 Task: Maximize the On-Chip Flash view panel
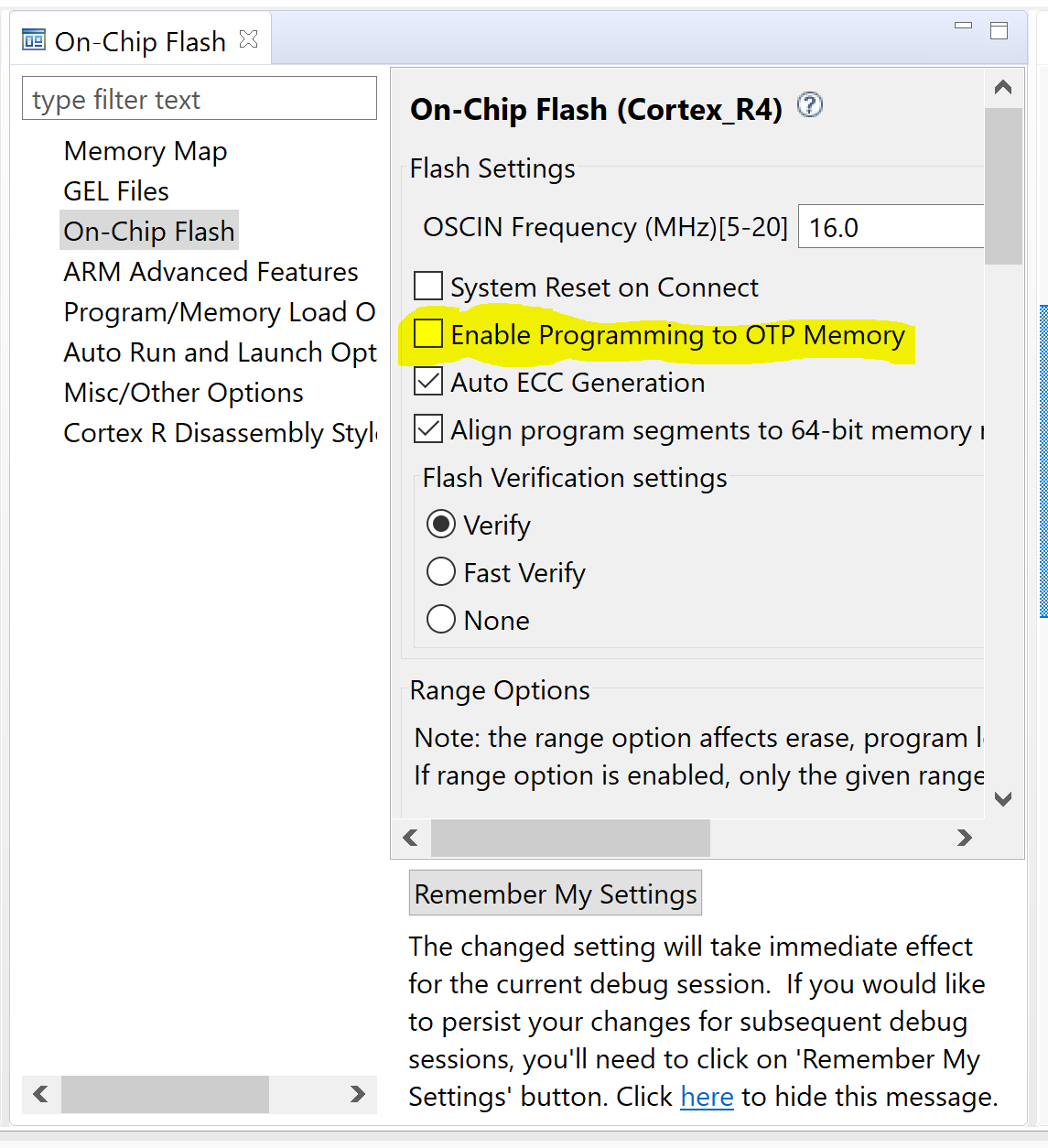tap(999, 30)
